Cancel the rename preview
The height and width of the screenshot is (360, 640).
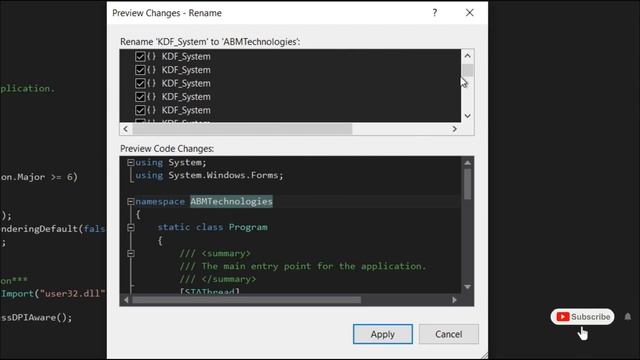point(449,334)
